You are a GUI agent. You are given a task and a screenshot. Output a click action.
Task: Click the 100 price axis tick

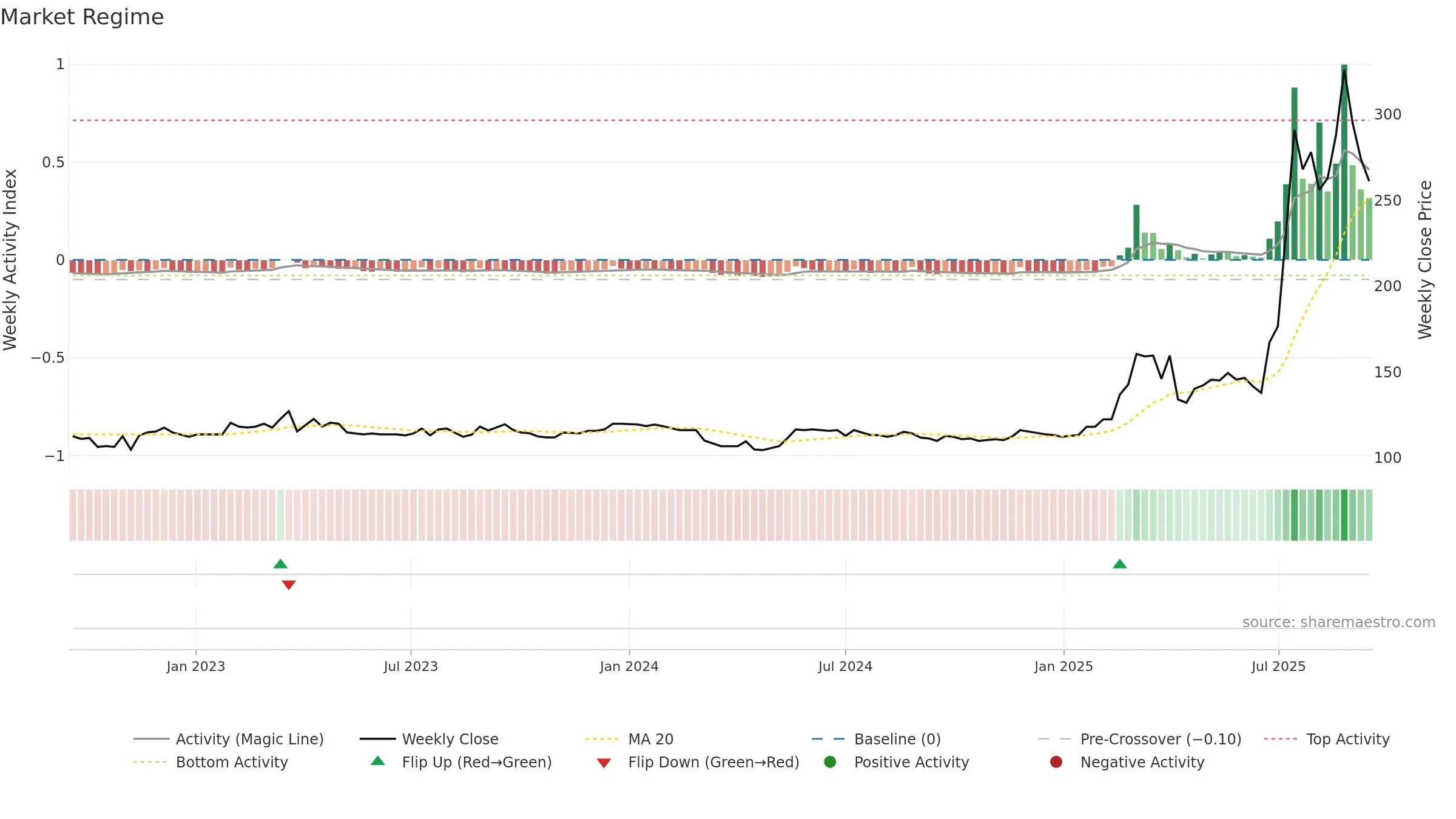(1388, 457)
